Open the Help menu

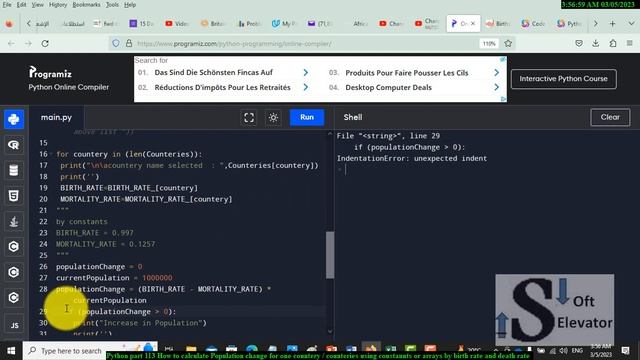tap(130, 5)
